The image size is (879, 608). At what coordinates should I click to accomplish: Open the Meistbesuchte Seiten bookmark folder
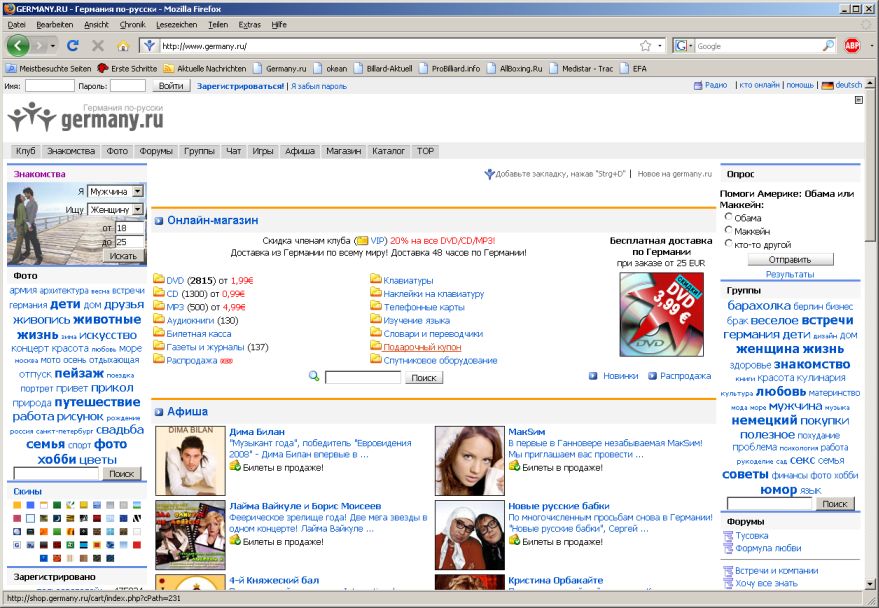(x=48, y=68)
